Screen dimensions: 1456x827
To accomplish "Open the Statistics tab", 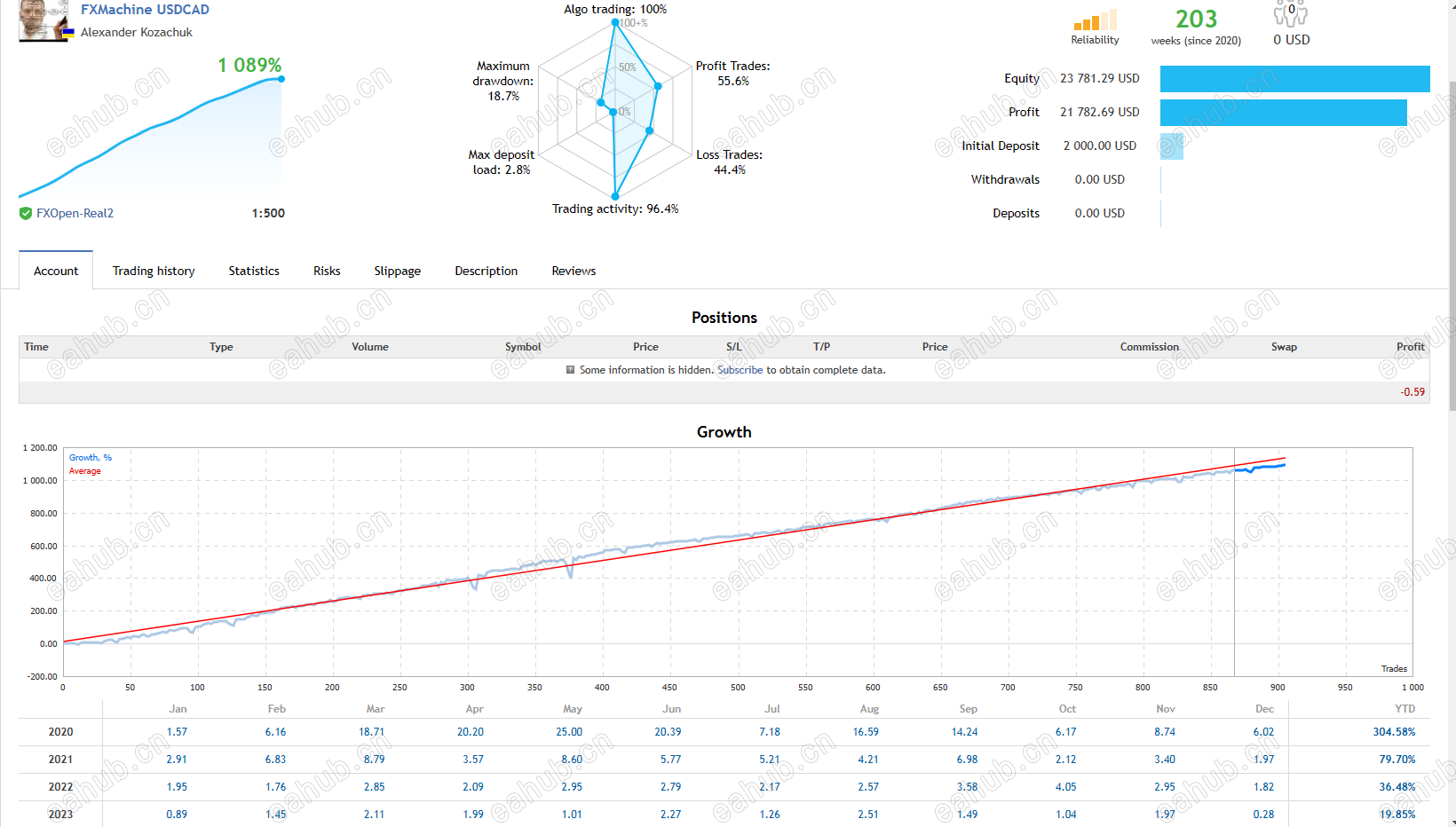I will pyautogui.click(x=254, y=271).
